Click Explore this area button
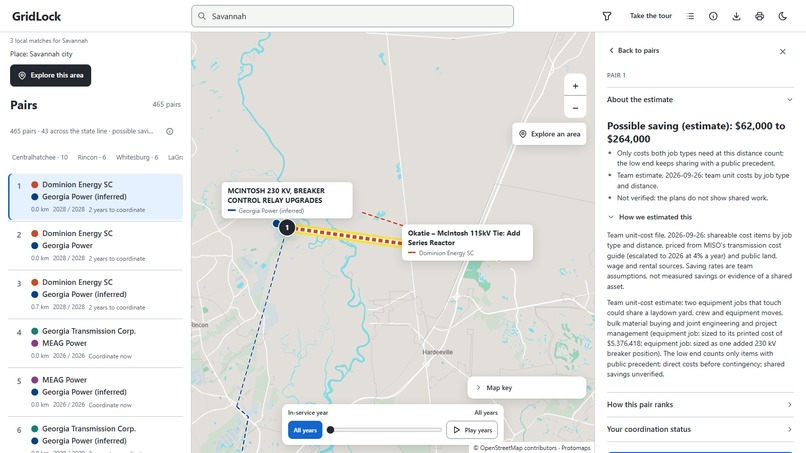This screenshot has width=806, height=453. 50,75
